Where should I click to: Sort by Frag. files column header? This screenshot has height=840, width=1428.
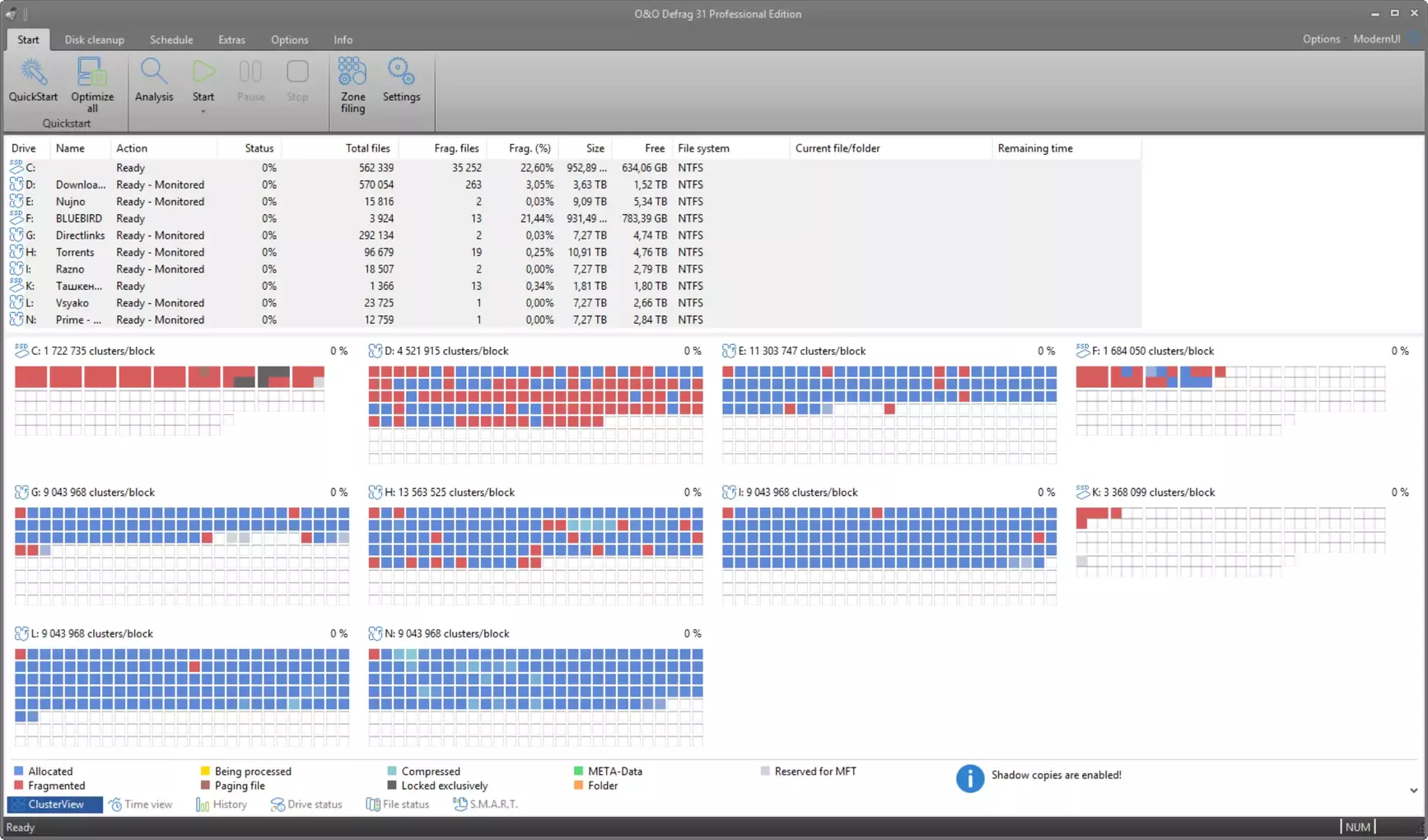(x=456, y=148)
